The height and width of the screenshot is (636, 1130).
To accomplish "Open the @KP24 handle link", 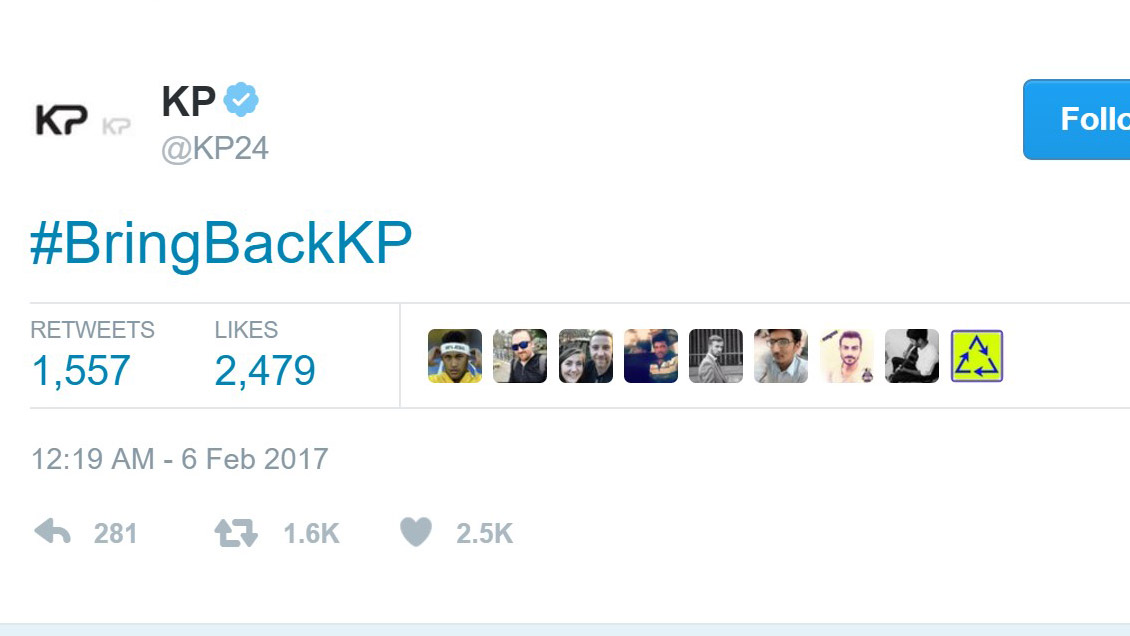I will (215, 148).
